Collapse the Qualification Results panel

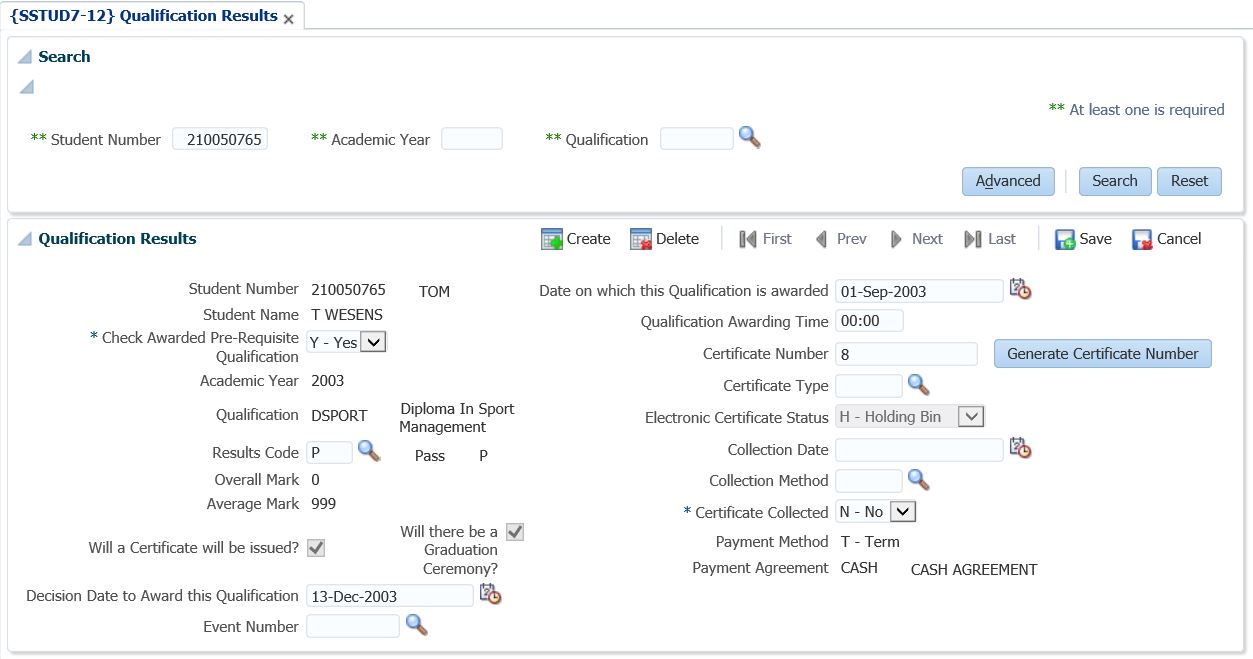pyautogui.click(x=25, y=239)
